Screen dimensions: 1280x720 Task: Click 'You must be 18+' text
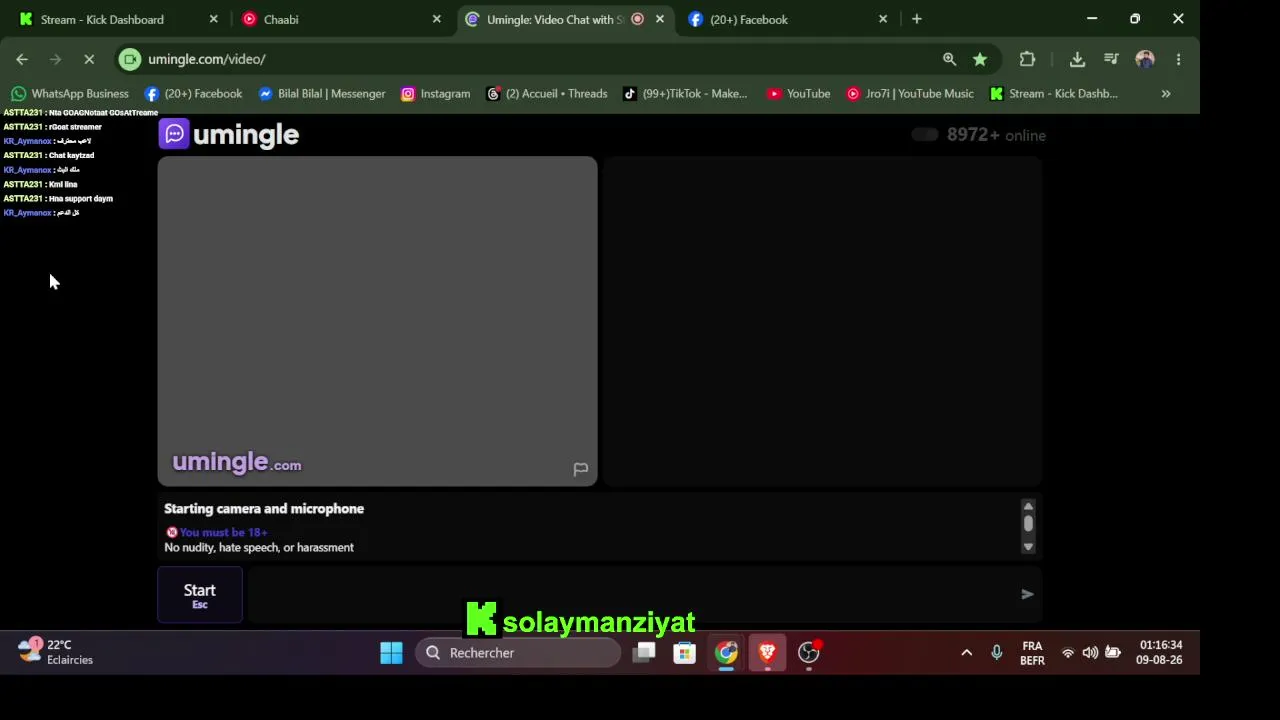(224, 532)
